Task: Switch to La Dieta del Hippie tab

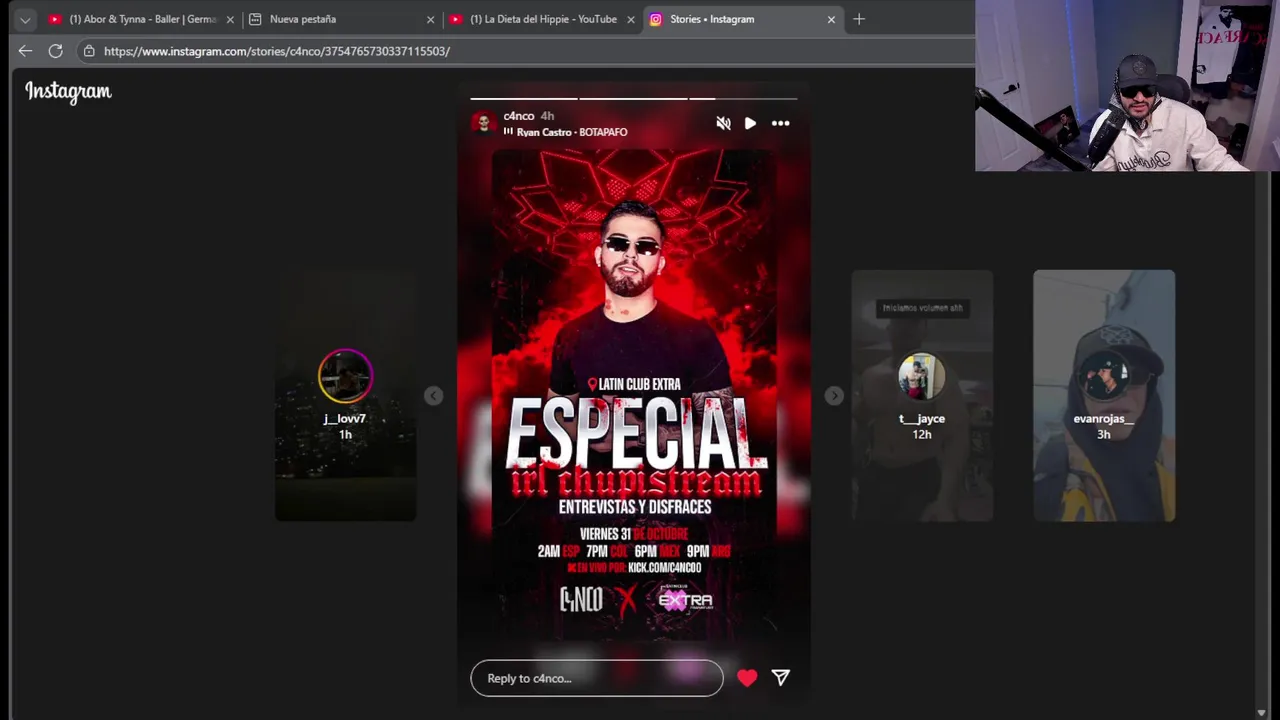Action: pyautogui.click(x=542, y=19)
